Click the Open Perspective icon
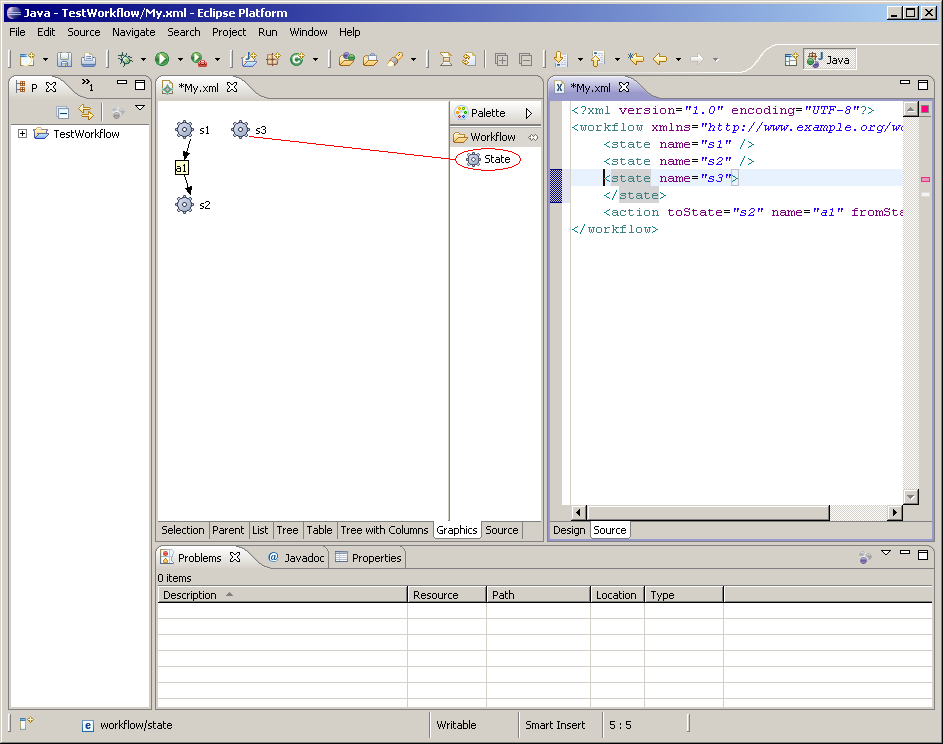This screenshot has height=744, width=943. coord(791,60)
